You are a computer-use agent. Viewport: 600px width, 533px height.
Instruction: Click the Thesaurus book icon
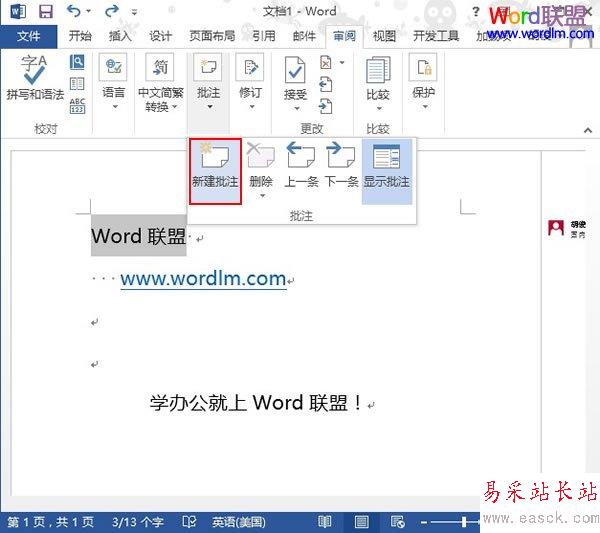(x=77, y=84)
